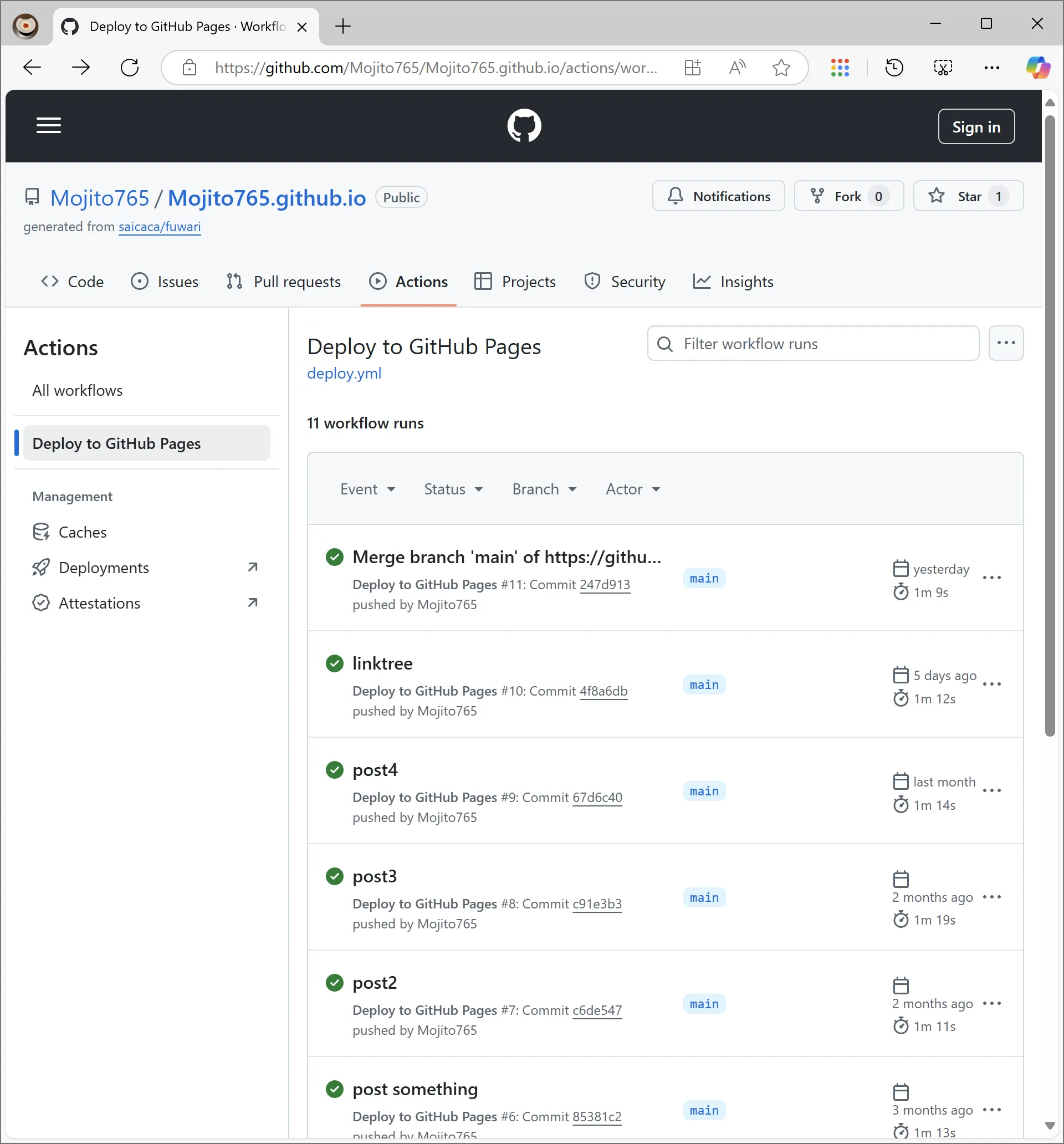Star the repository
The image size is (1064, 1144).
(x=968, y=196)
